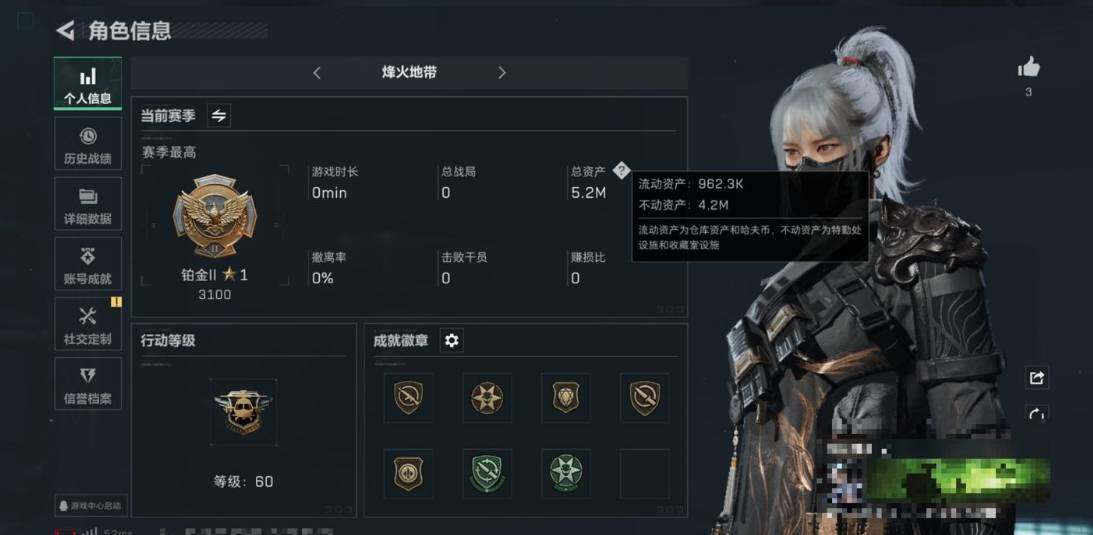Open achievement badge settings gear
The height and width of the screenshot is (535, 1093).
(452, 341)
